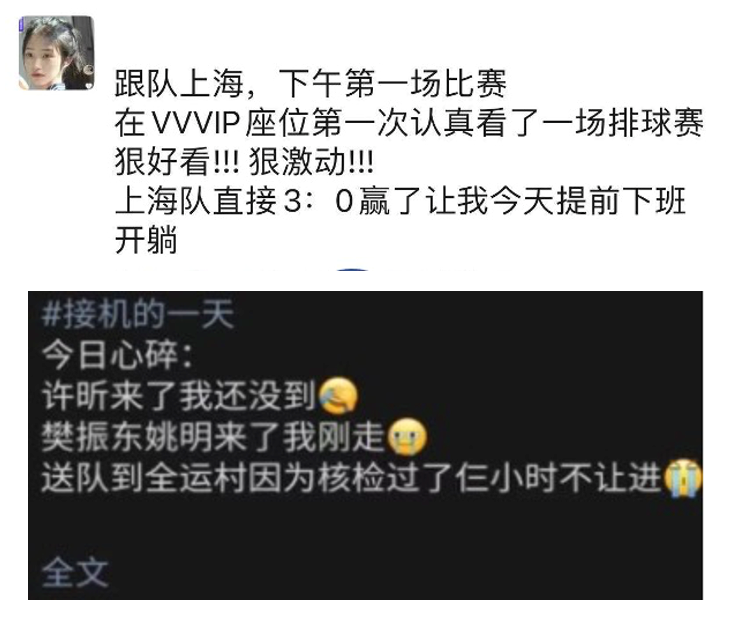
Task: Expand the post via 全文 link
Action: click(x=75, y=572)
